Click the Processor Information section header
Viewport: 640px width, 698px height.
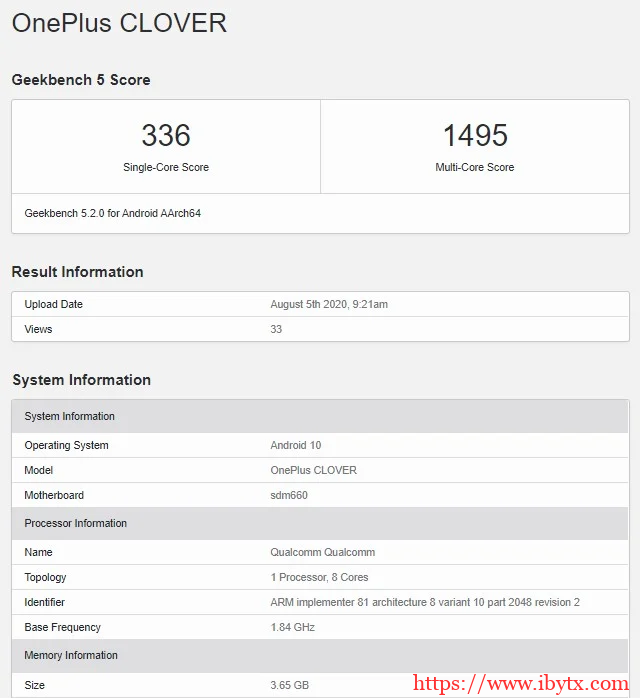coord(76,523)
